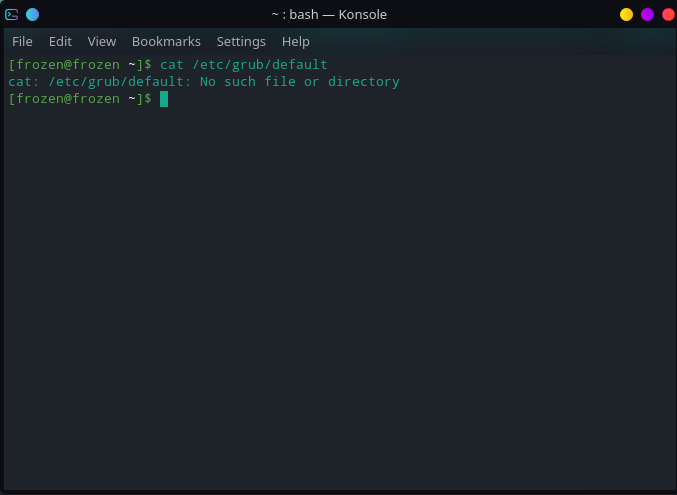Viewport: 677px width, 495px height.
Task: Open the View menu
Action: (x=102, y=41)
